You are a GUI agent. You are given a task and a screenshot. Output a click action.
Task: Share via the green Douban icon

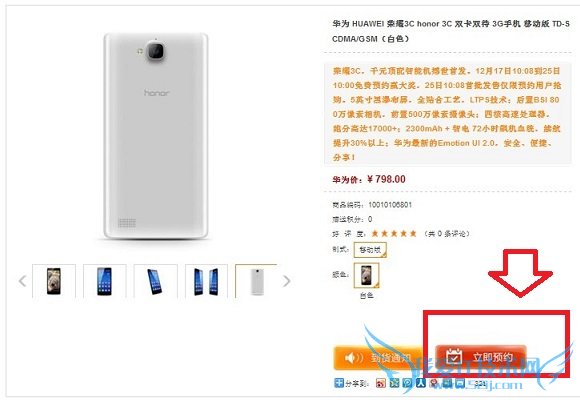[x=394, y=383]
